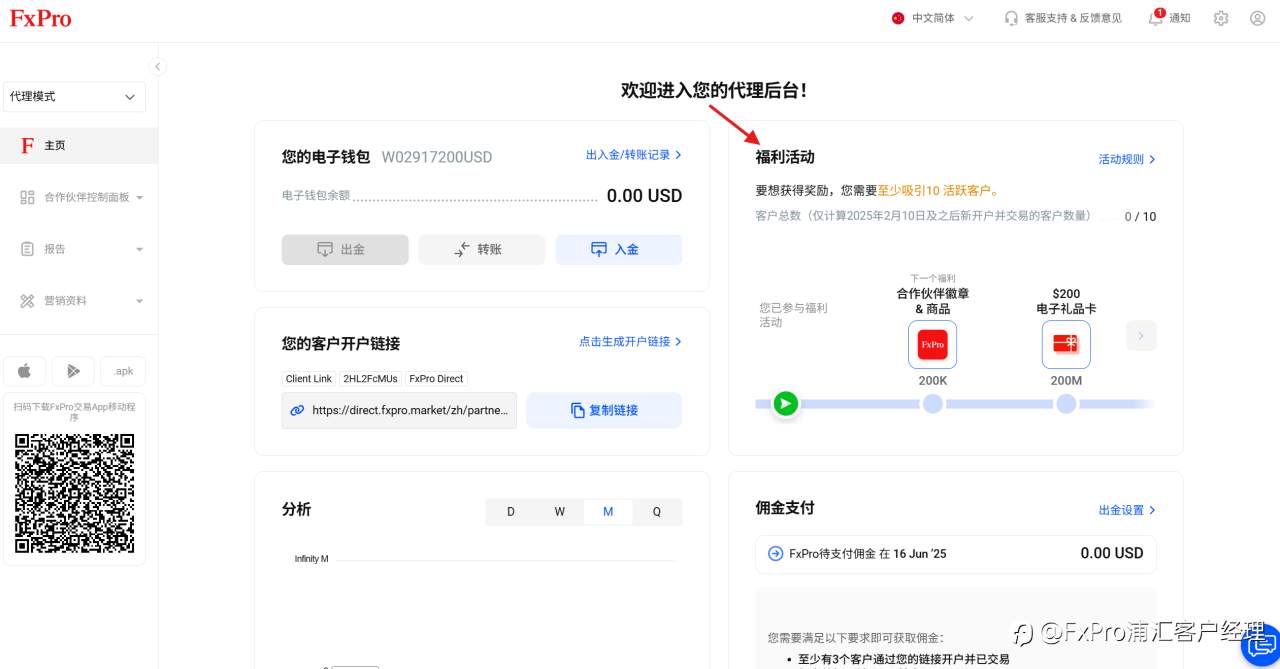
Task: Open 活动规则 link
Action: click(x=1127, y=159)
